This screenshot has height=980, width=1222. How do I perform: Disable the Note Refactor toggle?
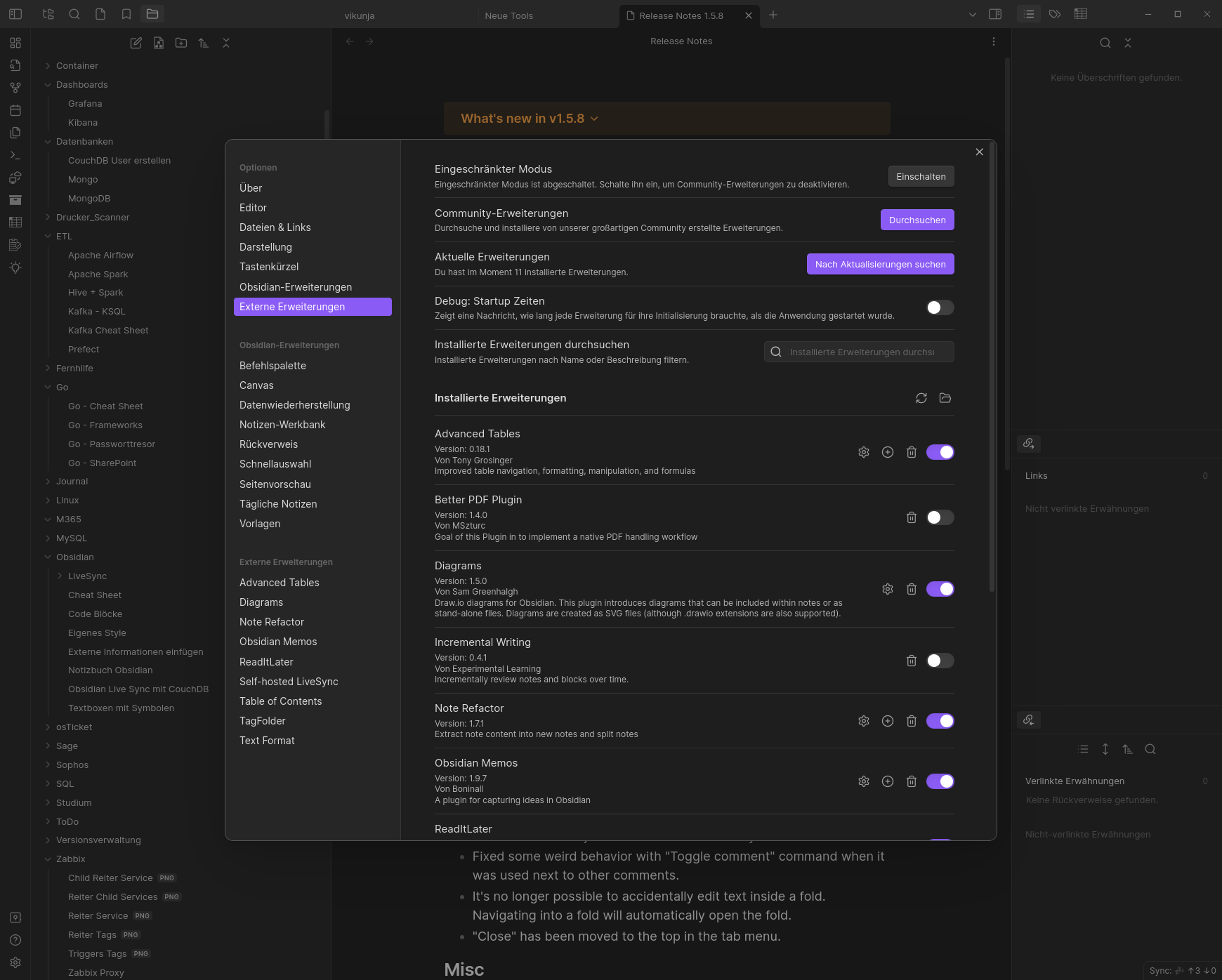[x=940, y=721]
